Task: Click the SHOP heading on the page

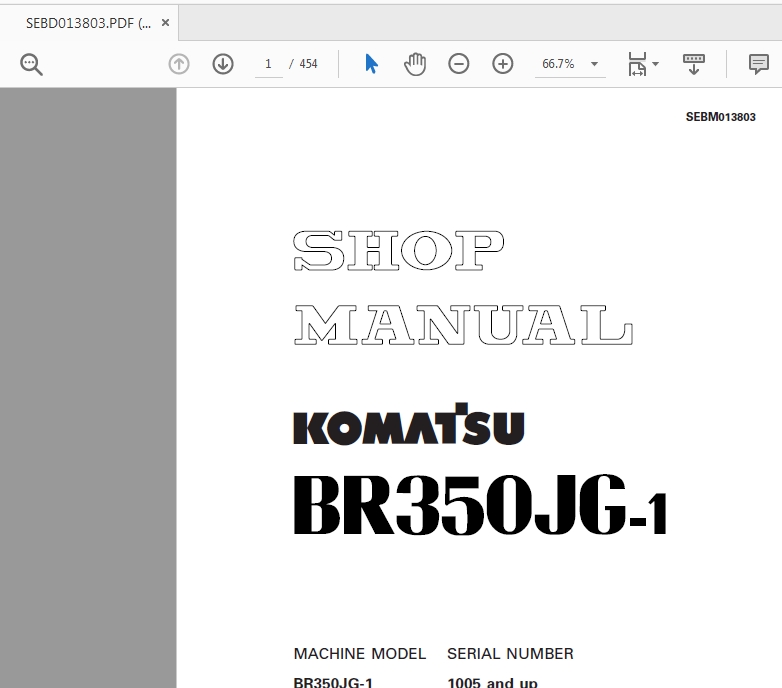Action: [398, 251]
